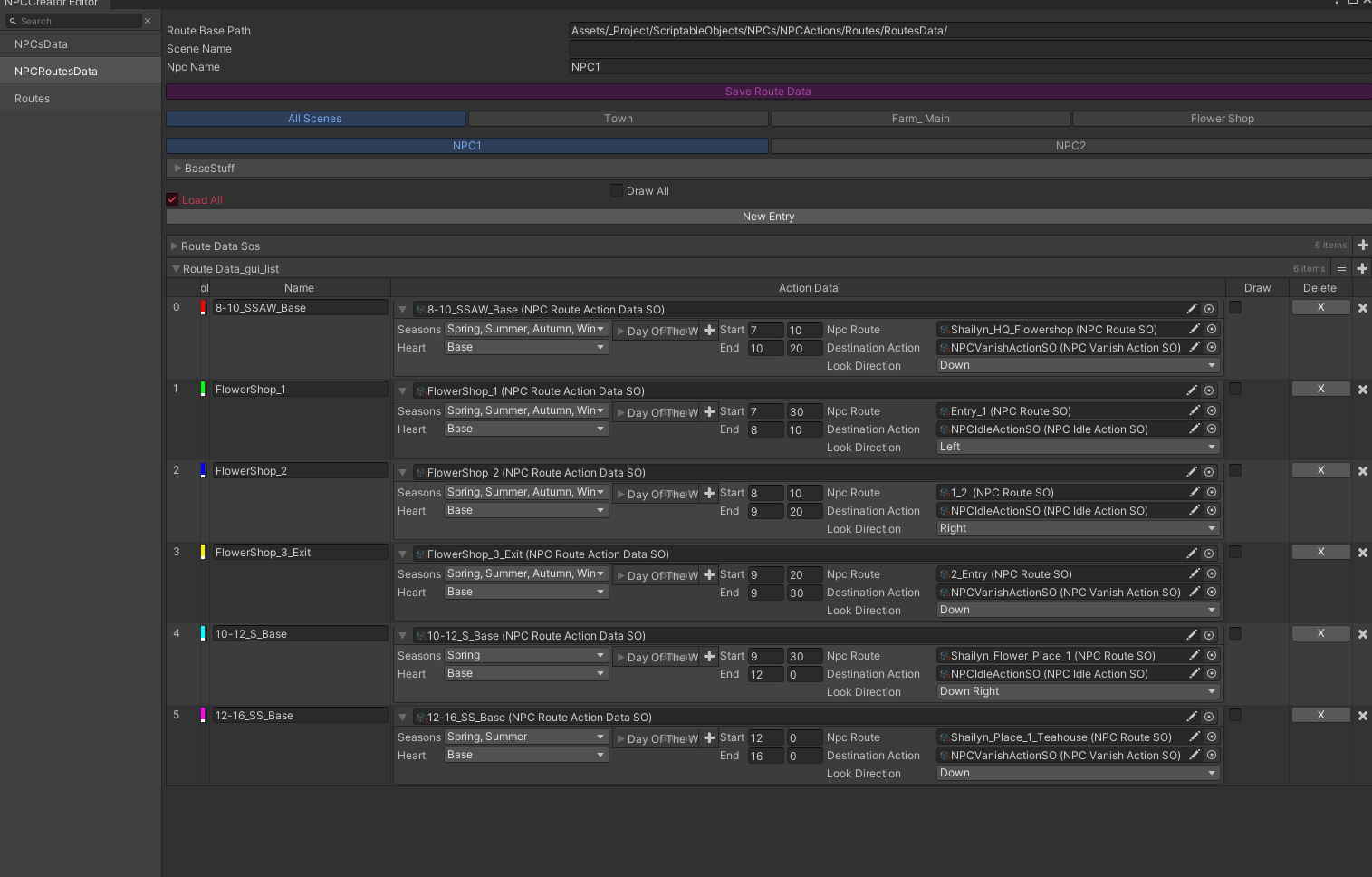Add an item to Route Data Sos with the plus icon
This screenshot has width=1372, height=877.
point(1363,246)
